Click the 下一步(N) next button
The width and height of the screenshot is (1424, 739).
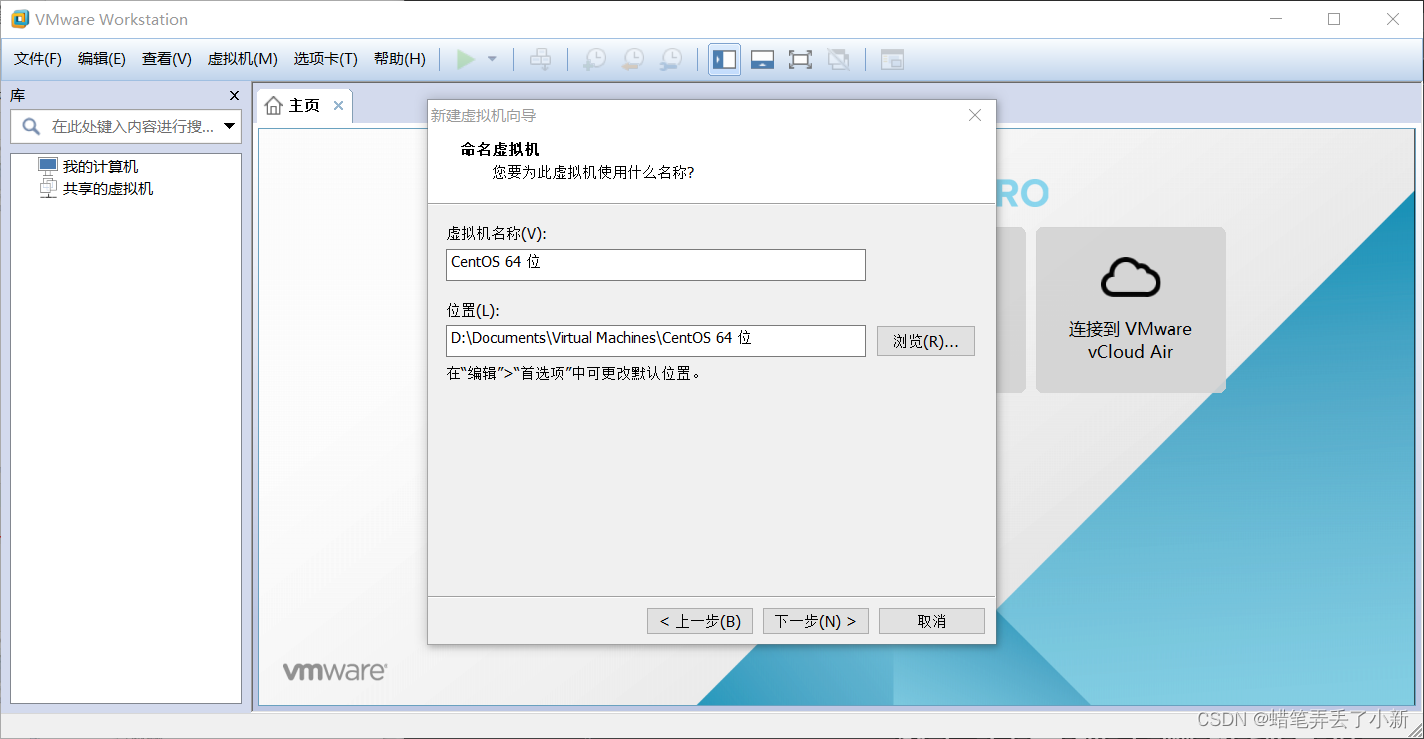816,621
